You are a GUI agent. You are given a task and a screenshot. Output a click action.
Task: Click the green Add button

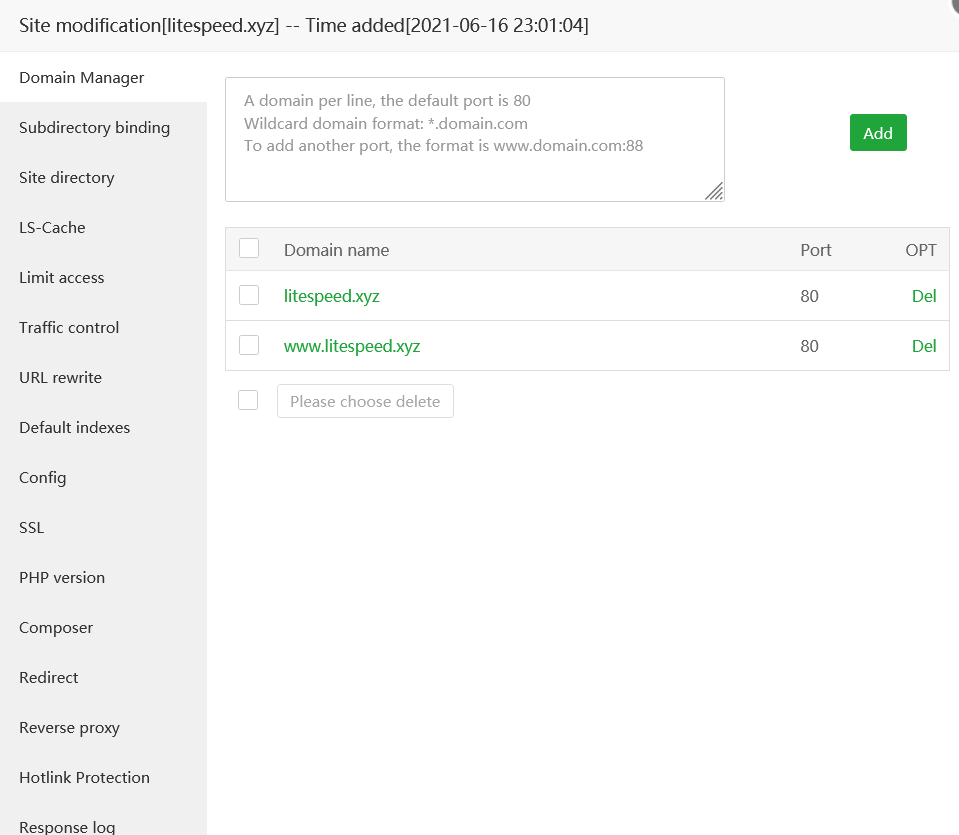878,133
